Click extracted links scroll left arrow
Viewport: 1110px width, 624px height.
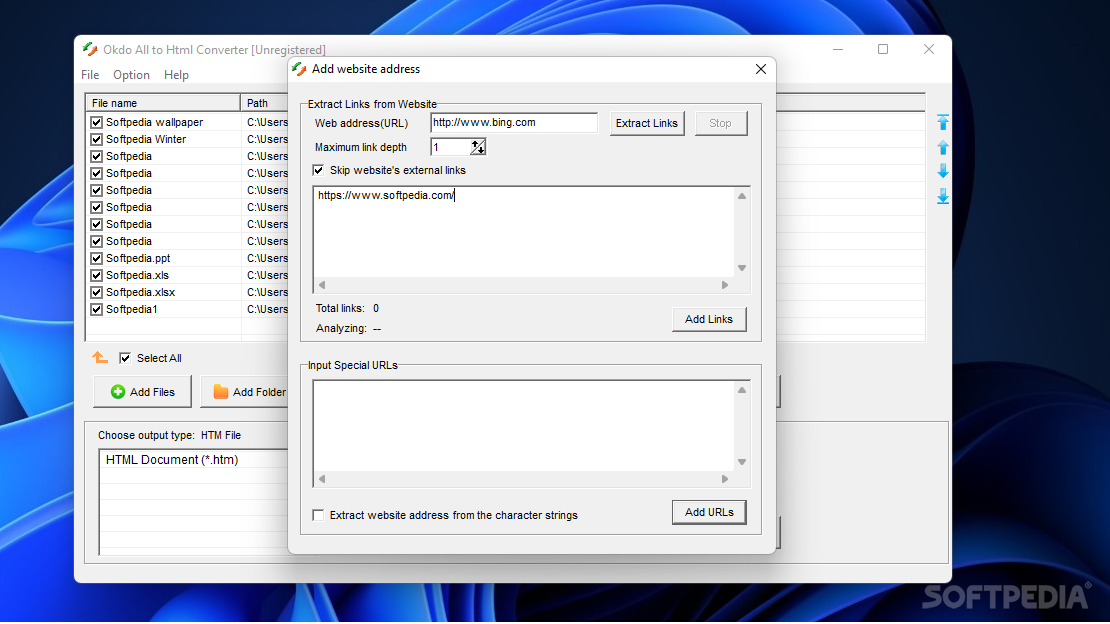322,285
